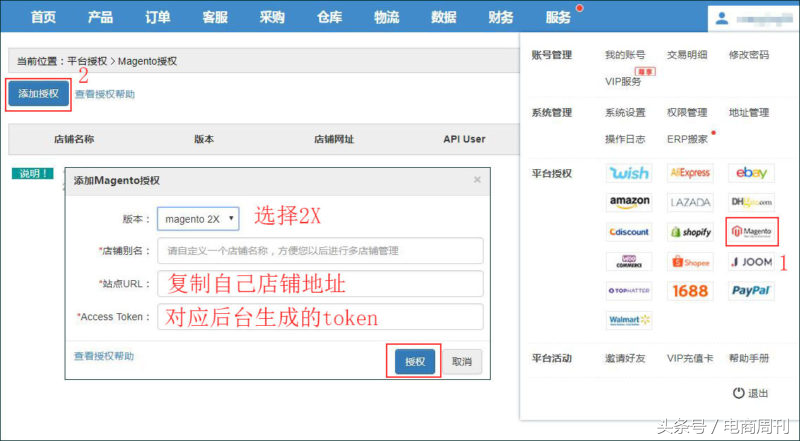Open Amazon platform authorization

pyautogui.click(x=629, y=202)
